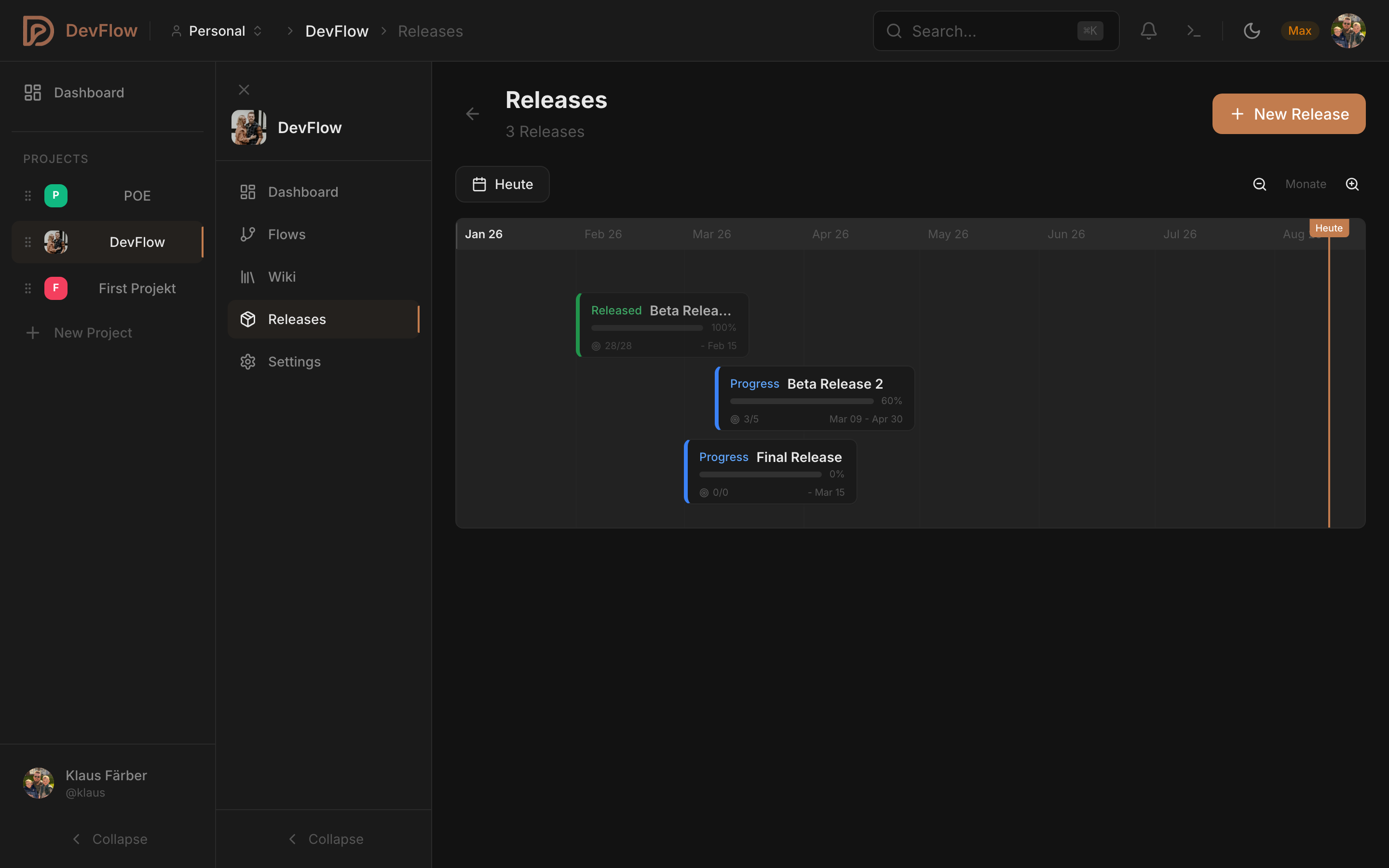Open the user avatar in the top bar

[1348, 31]
